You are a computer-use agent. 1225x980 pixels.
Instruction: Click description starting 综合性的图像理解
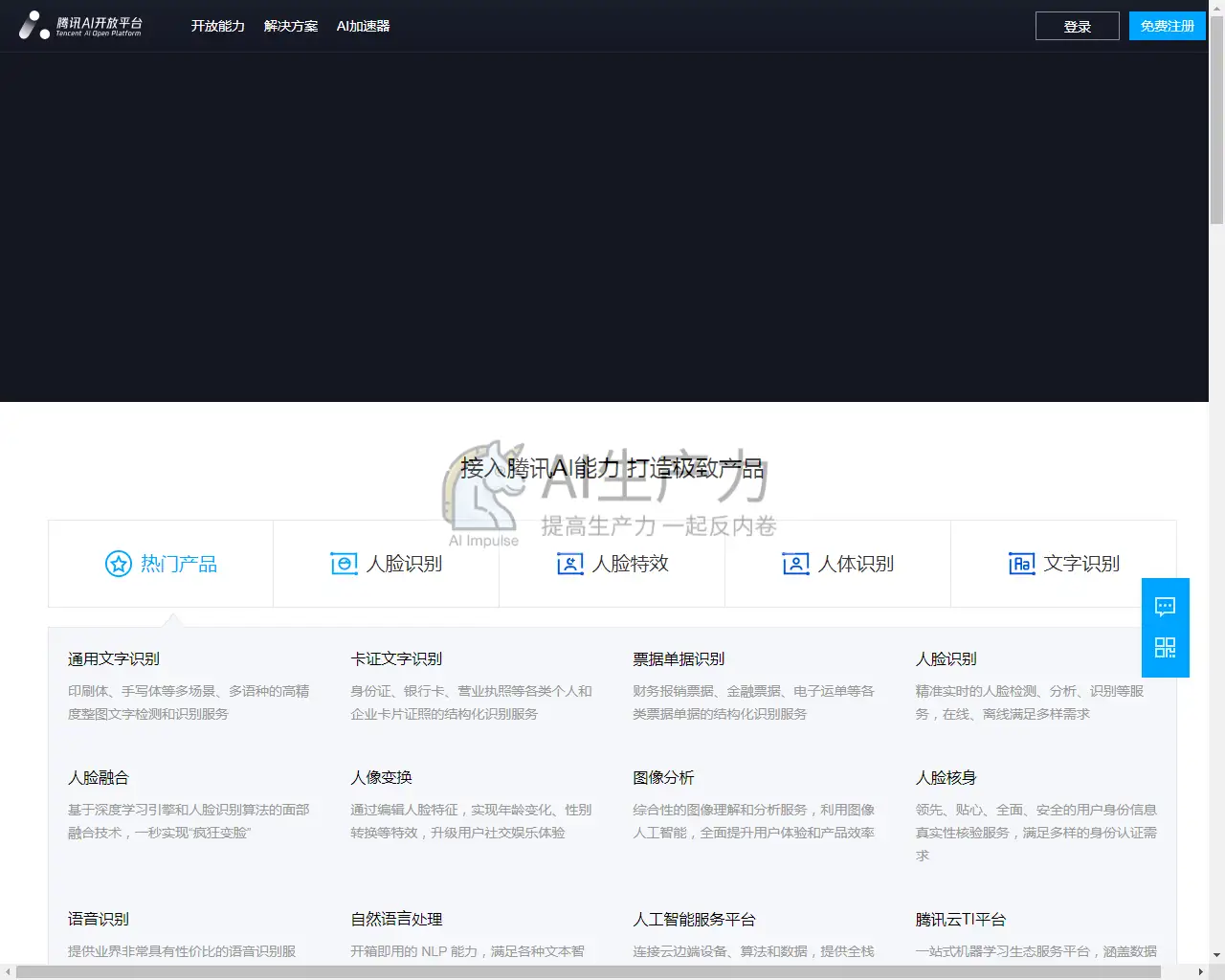tap(753, 821)
